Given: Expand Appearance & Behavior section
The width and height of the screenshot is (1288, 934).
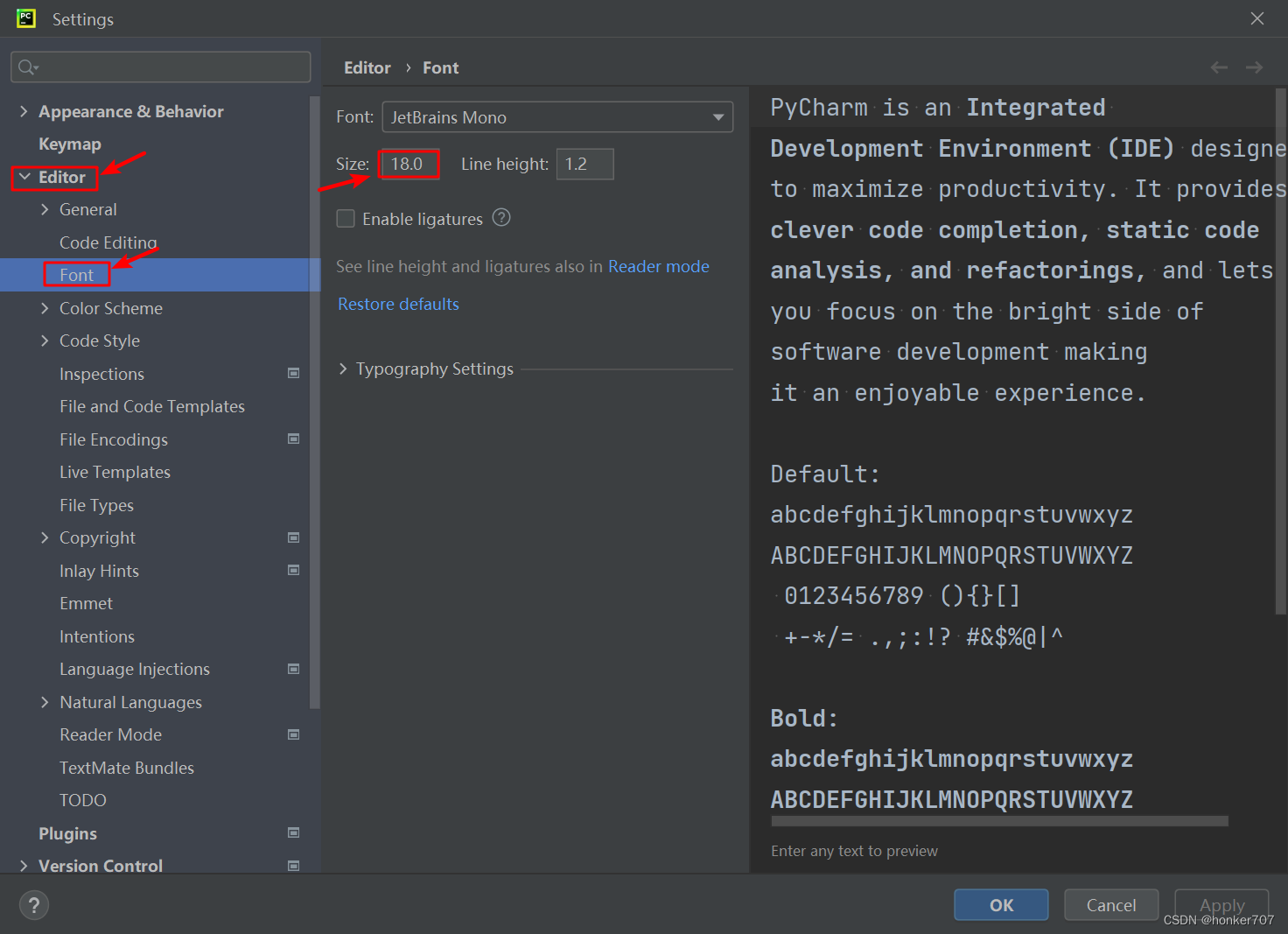Looking at the screenshot, I should [24, 111].
